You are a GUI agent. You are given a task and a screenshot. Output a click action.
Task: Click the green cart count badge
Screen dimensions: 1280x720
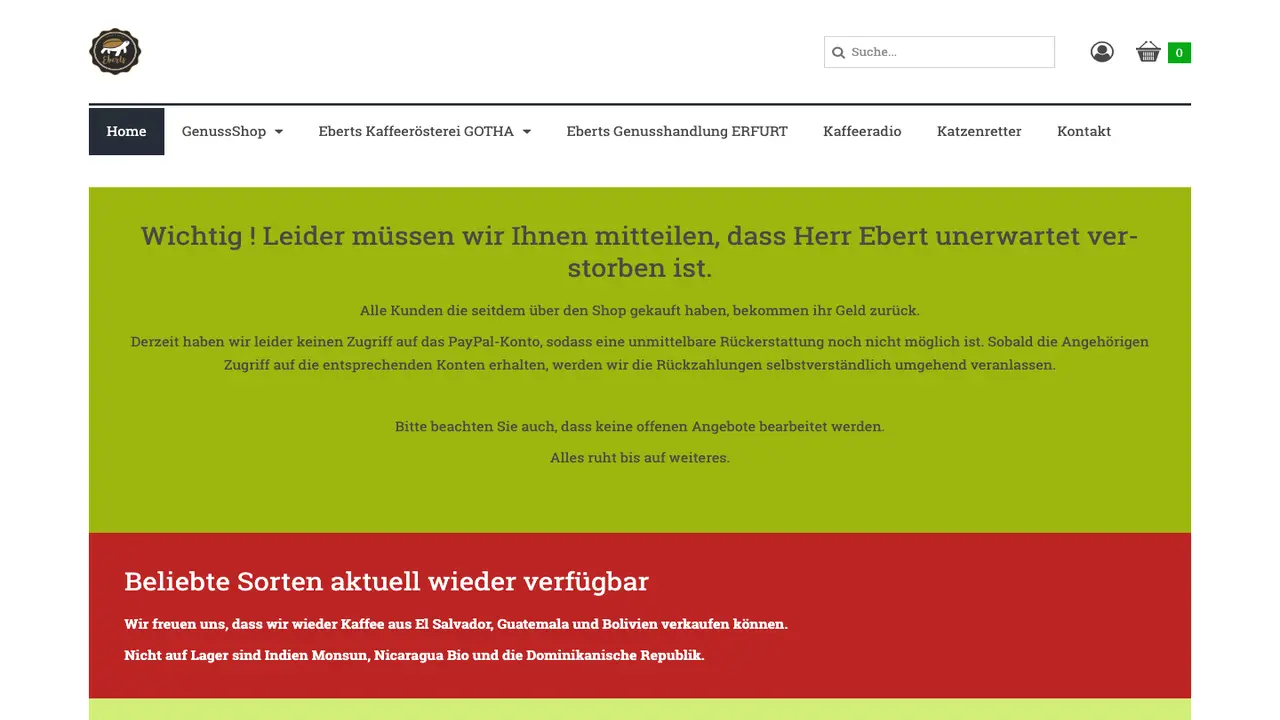tap(1179, 53)
